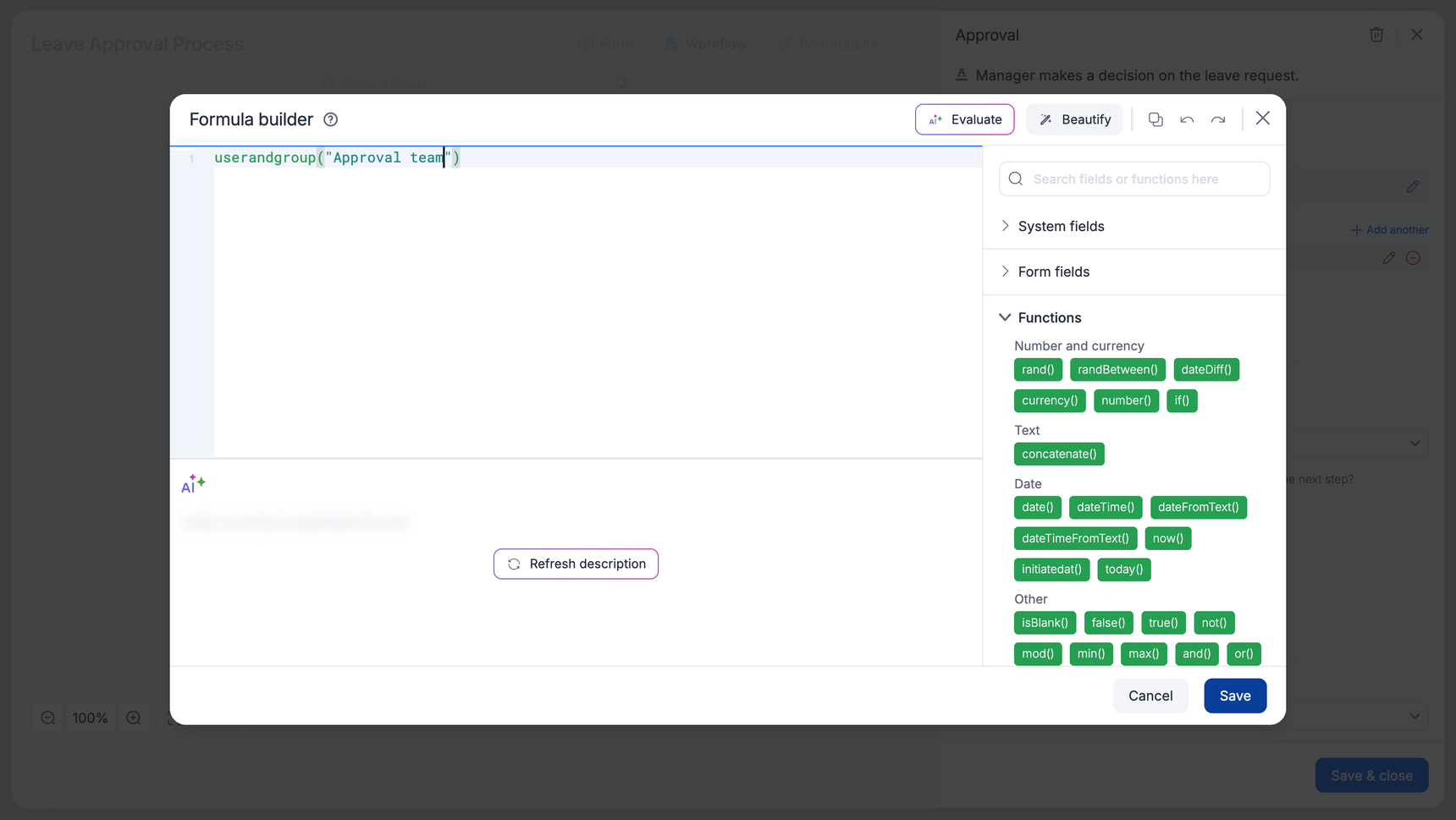The width and height of the screenshot is (1456, 820).
Task: Insert the dateDiff() function
Action: (x=1206, y=370)
